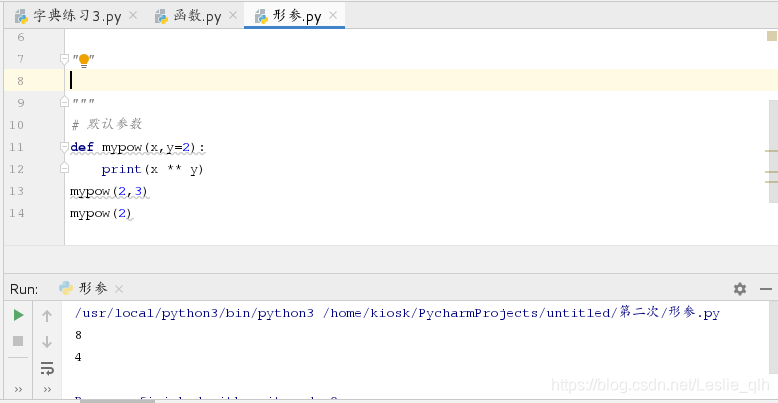Click the 'mypow(2)' call line
Screen dimensions: 778x403
pyautogui.click(x=101, y=213)
